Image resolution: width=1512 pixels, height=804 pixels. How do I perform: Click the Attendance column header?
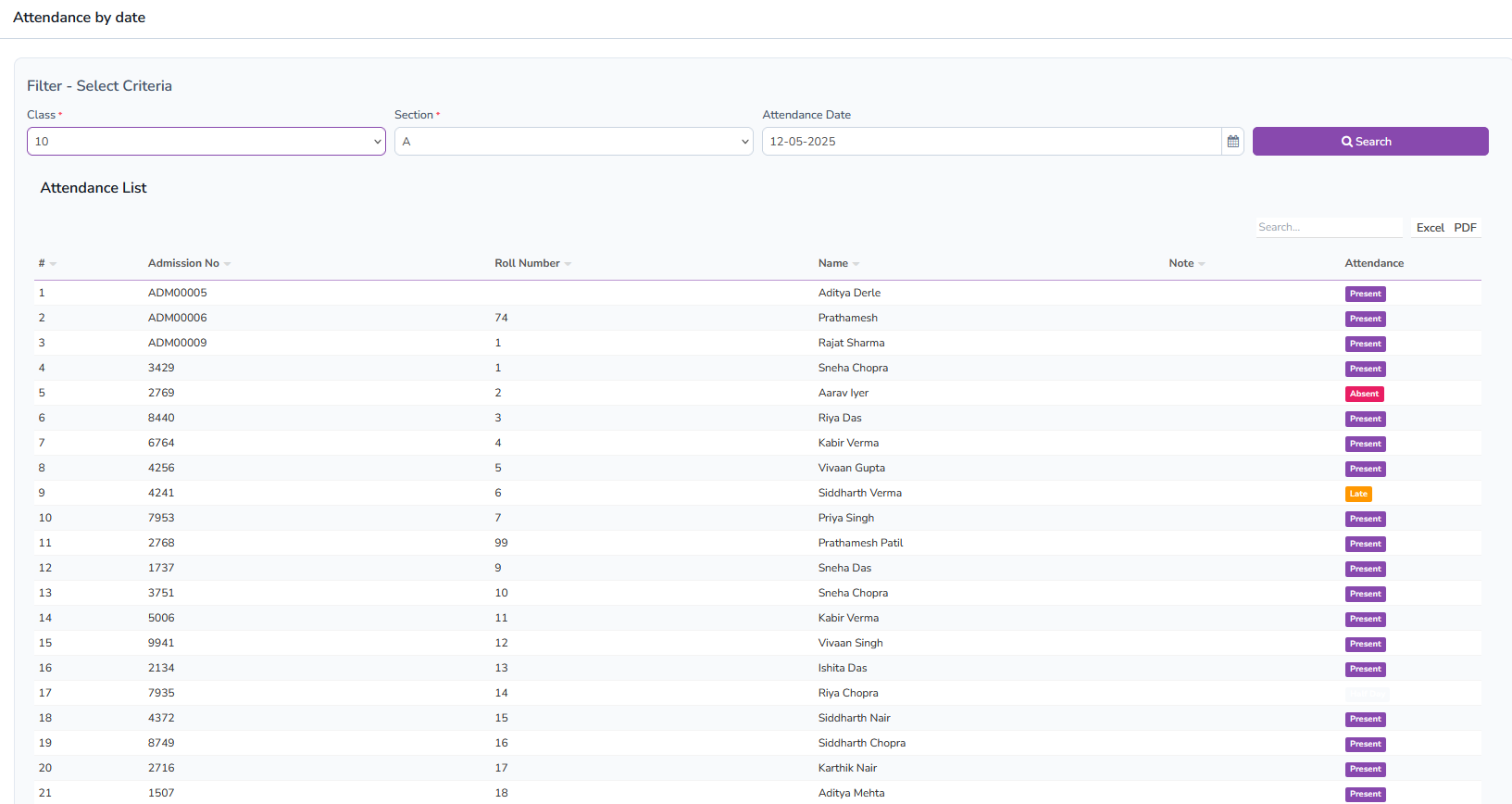click(1374, 263)
